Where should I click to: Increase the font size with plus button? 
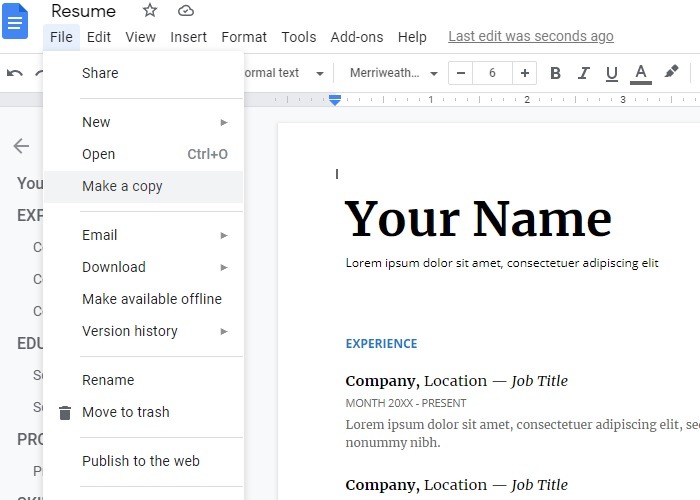click(x=525, y=73)
